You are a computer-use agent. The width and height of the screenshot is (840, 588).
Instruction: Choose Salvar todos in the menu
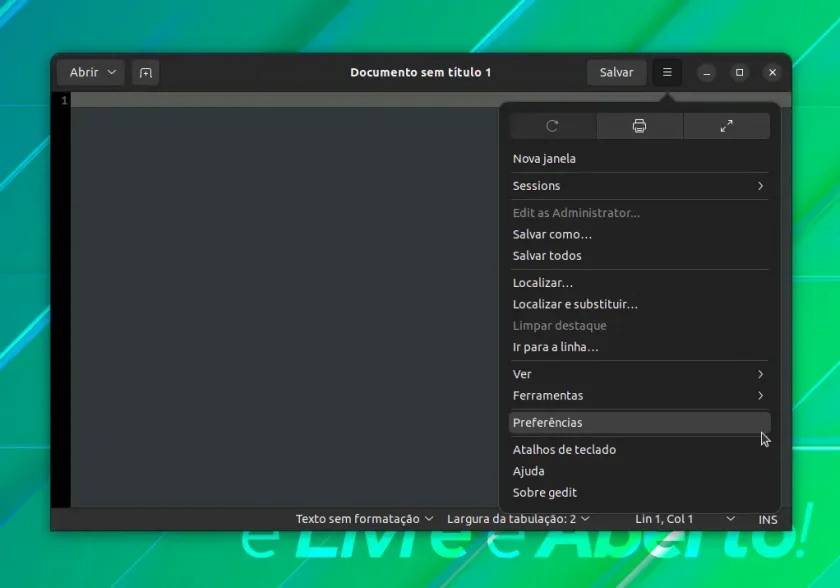tap(640, 255)
